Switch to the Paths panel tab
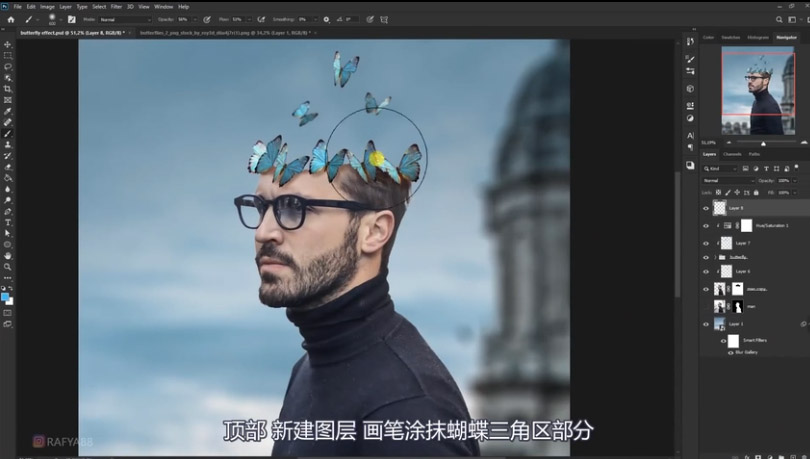The height and width of the screenshot is (459, 810). point(754,154)
